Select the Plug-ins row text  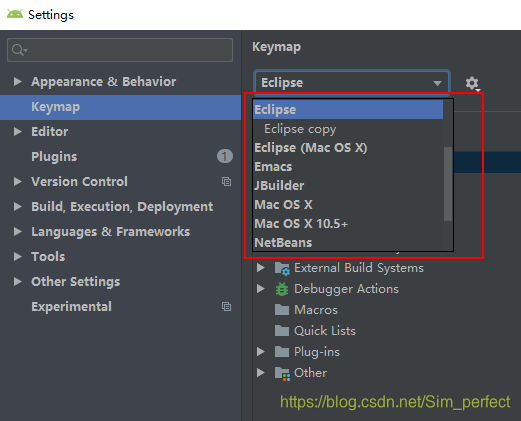click(317, 352)
